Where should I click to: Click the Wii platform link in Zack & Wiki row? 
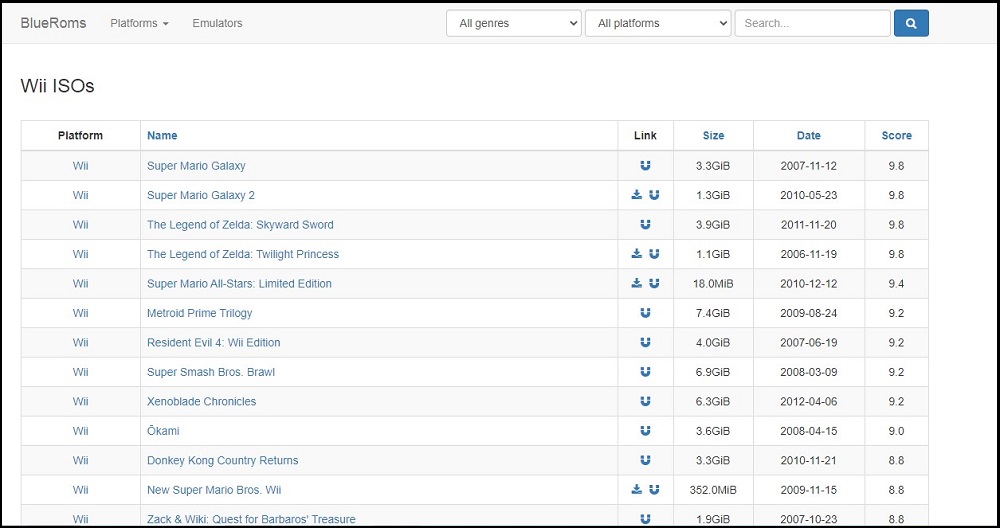click(80, 519)
